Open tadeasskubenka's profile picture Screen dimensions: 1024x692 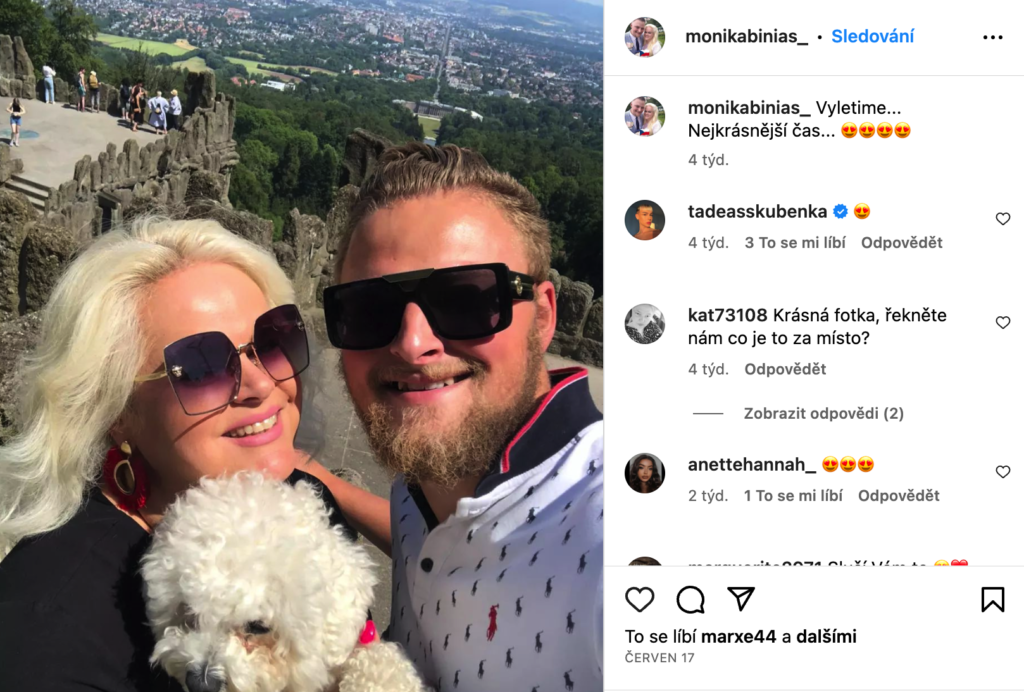[645, 220]
